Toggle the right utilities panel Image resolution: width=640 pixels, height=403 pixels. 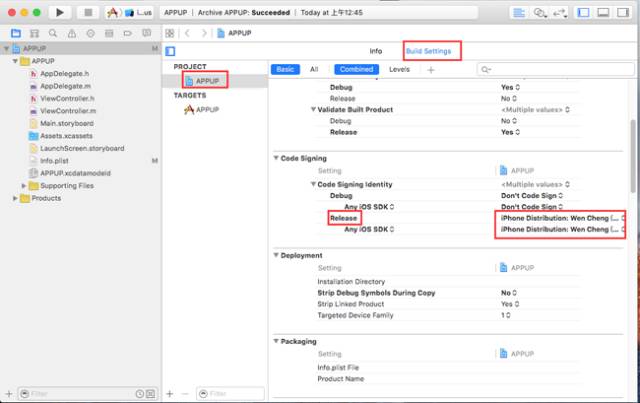(623, 13)
